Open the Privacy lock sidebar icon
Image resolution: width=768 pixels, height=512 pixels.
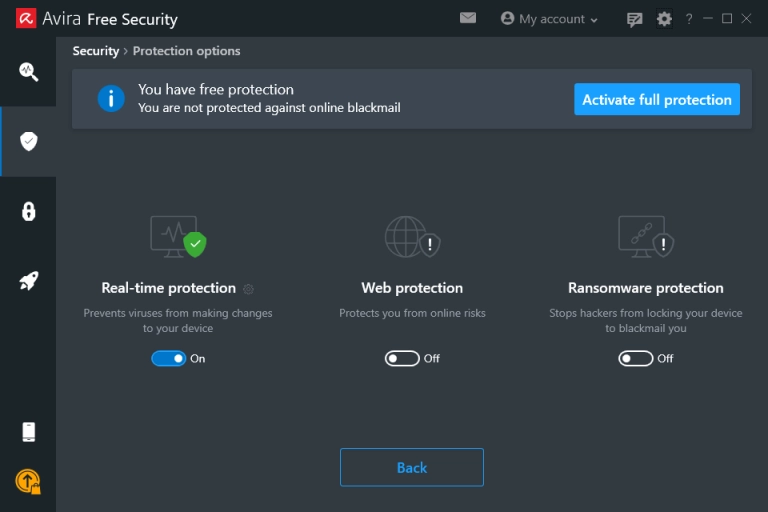click(28, 211)
